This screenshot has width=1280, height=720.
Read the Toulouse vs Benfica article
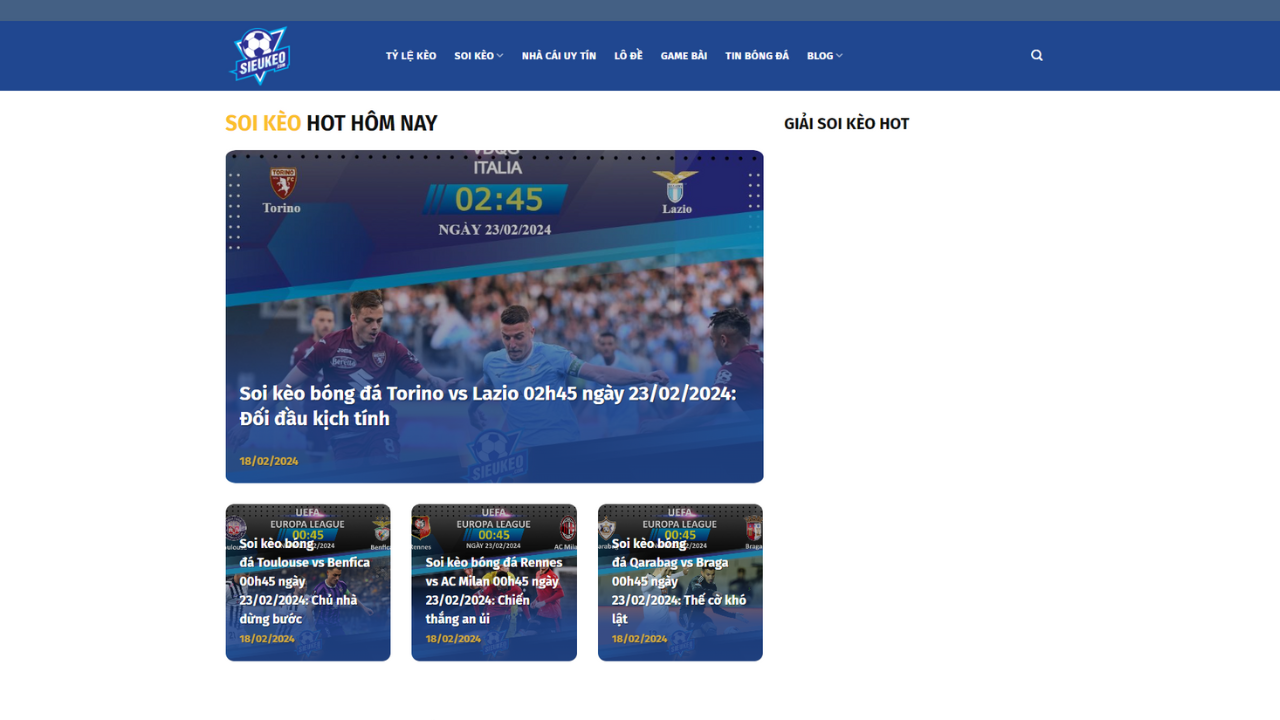click(x=304, y=581)
